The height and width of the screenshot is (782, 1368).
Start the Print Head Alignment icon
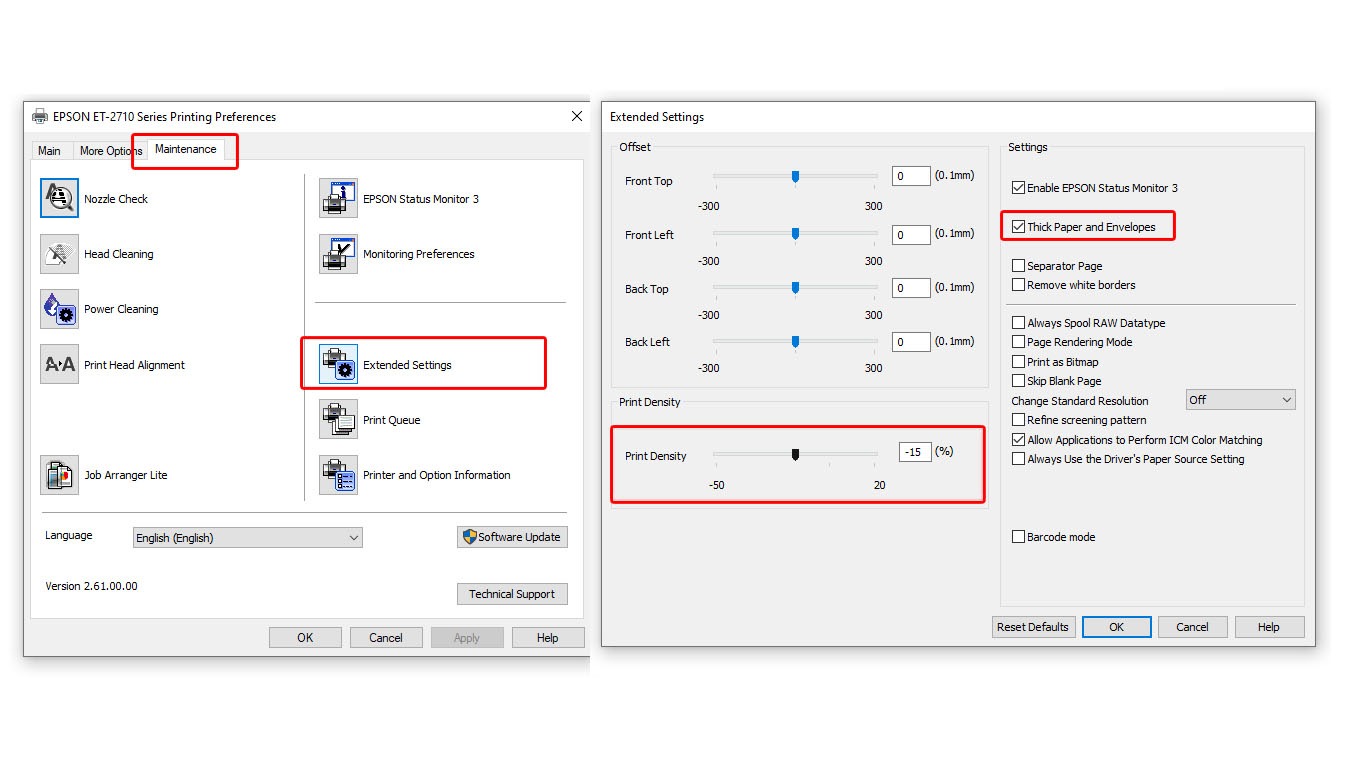[59, 365]
